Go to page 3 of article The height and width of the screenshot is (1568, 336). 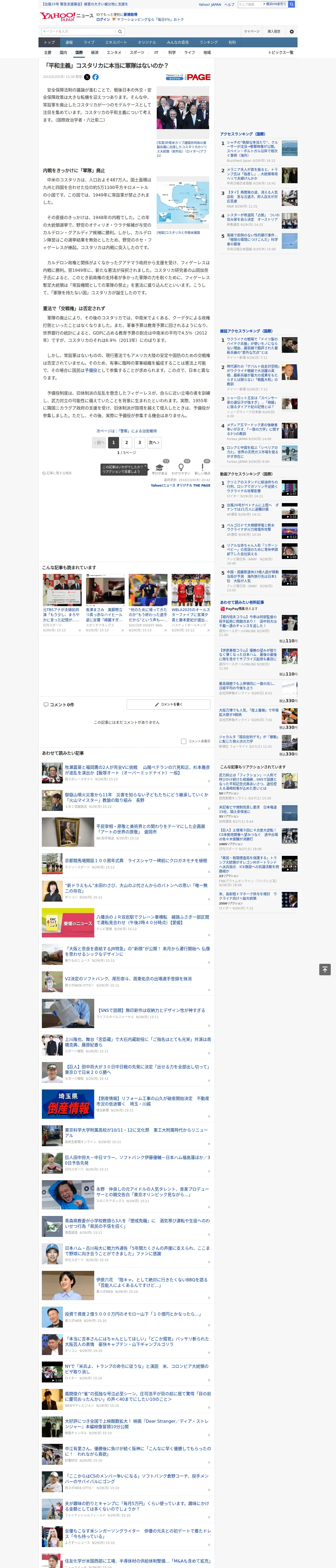pos(140,442)
